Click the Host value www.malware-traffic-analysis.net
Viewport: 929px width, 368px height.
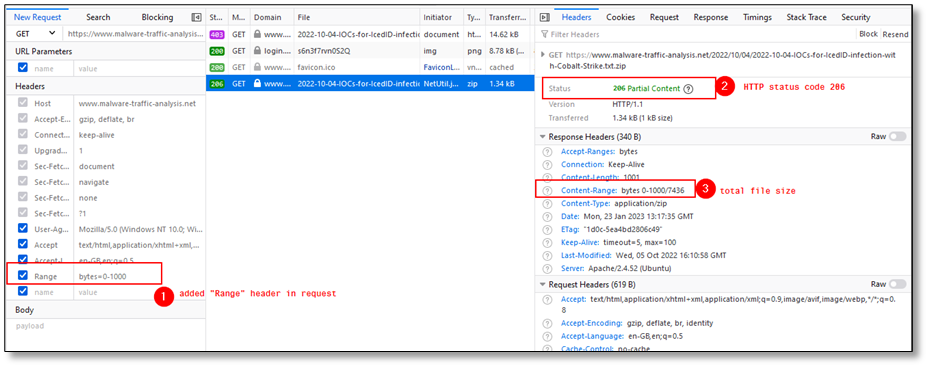pyautogui.click(x=137, y=103)
